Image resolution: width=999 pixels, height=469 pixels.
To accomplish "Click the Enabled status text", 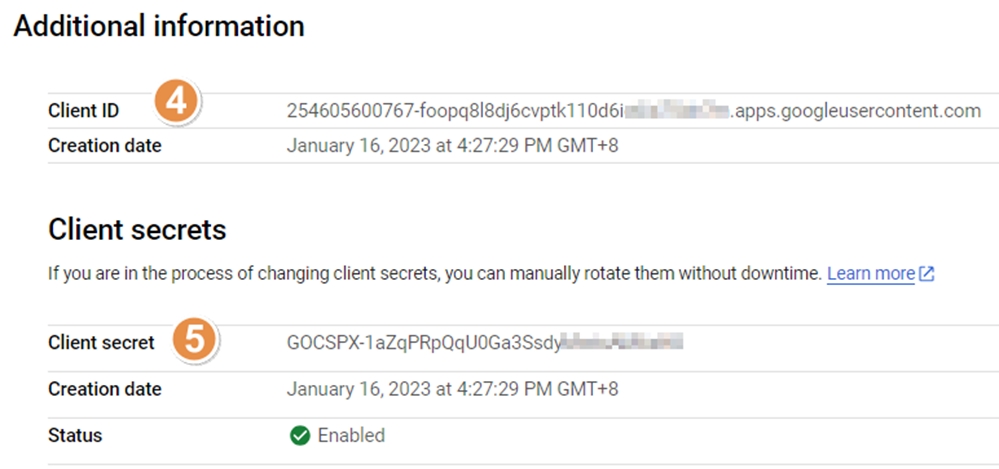I will [x=351, y=436].
